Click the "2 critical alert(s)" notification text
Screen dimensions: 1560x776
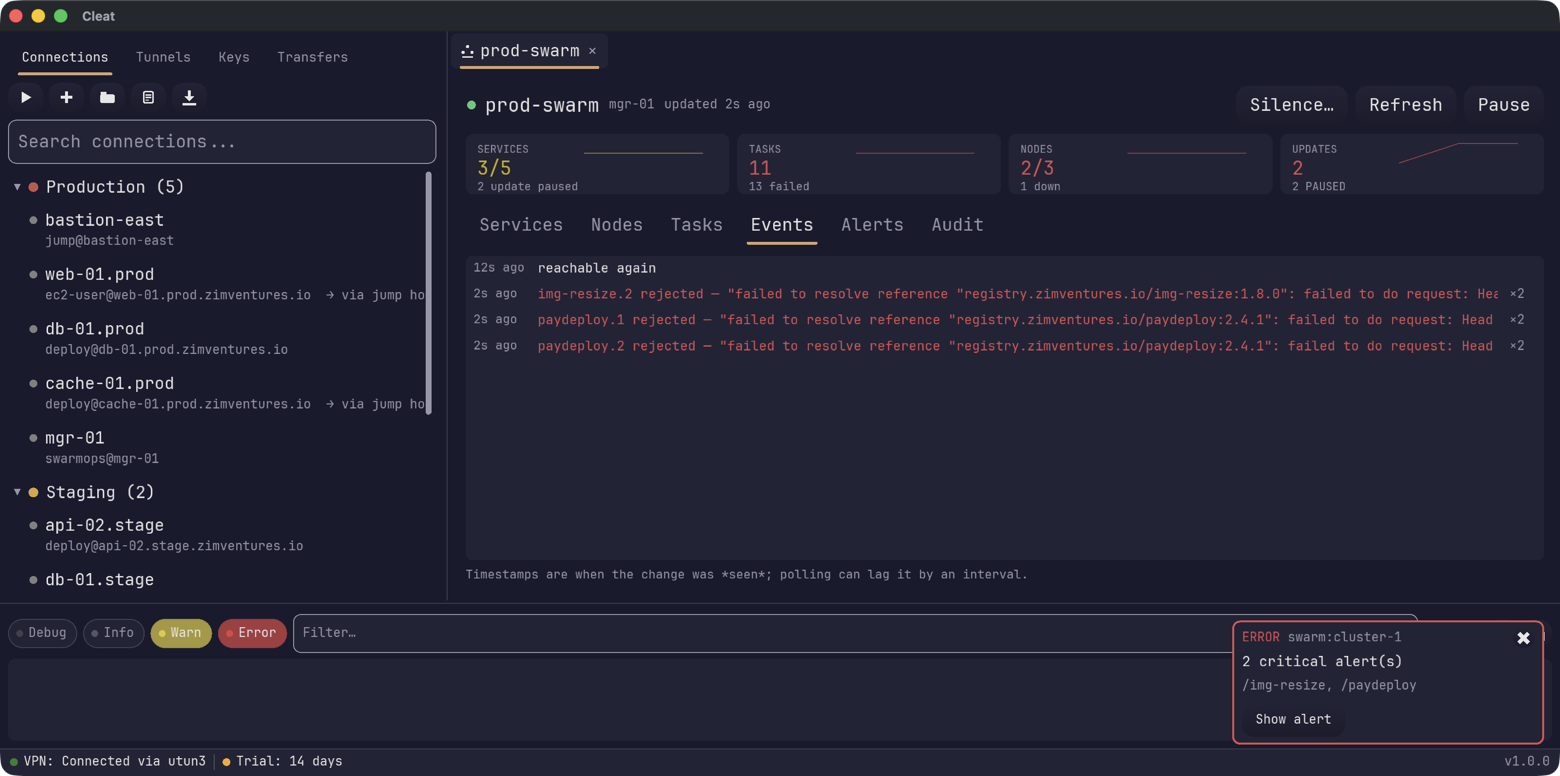click(x=1322, y=662)
